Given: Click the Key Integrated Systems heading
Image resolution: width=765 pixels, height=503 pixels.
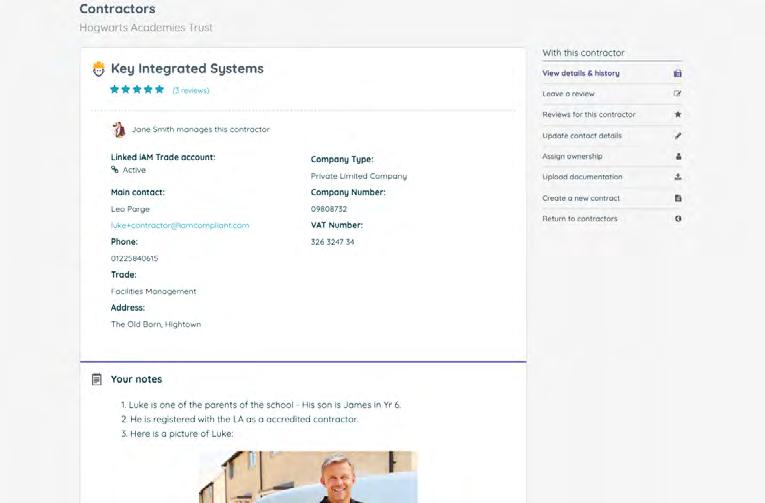Looking at the screenshot, I should [187, 68].
